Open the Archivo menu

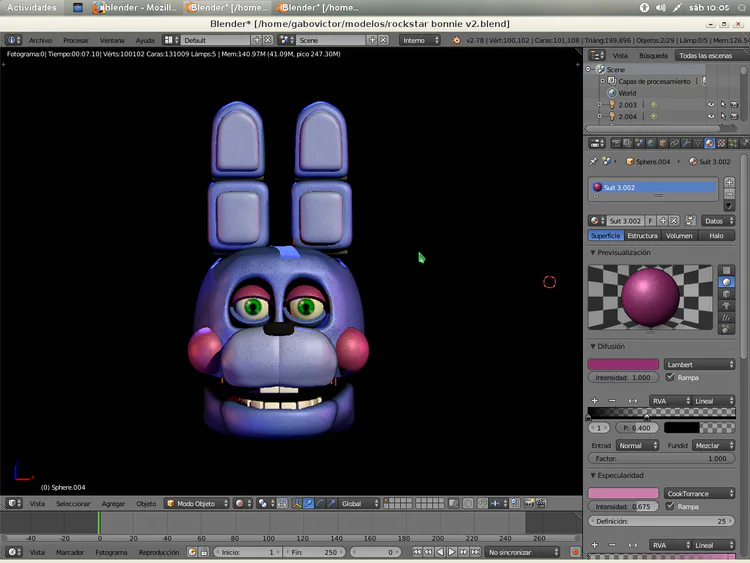tap(40, 40)
